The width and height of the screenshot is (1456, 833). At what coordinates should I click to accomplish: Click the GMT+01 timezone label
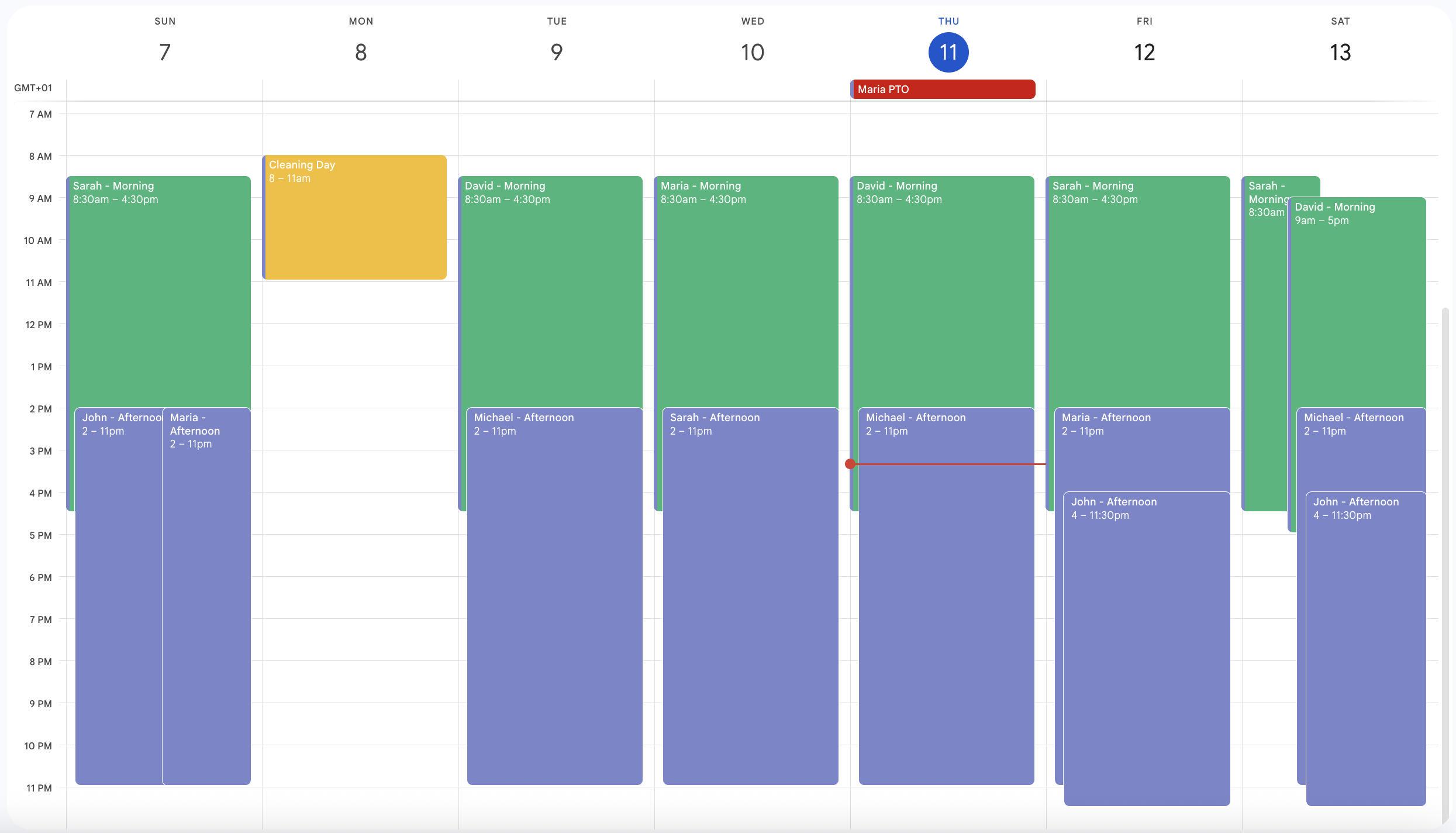click(33, 88)
